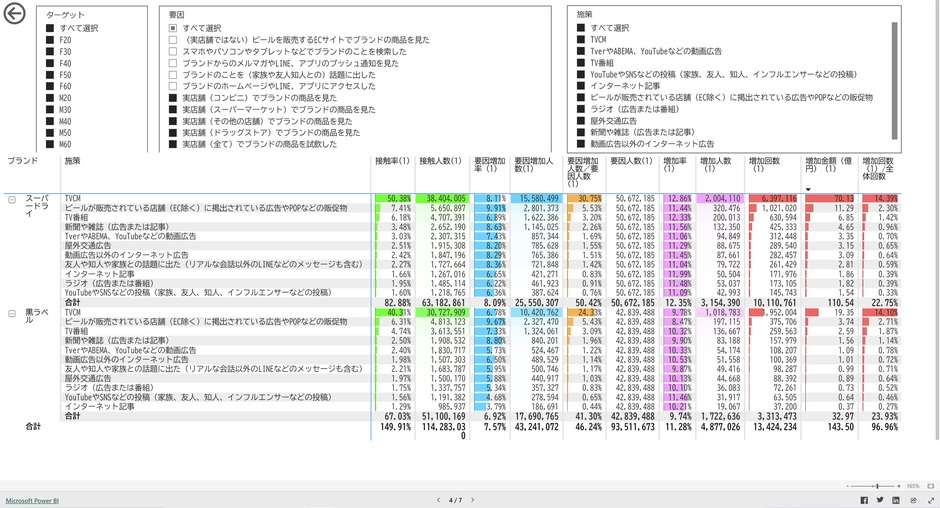Click the ブランド column header
940x508 pixels.
point(23,161)
